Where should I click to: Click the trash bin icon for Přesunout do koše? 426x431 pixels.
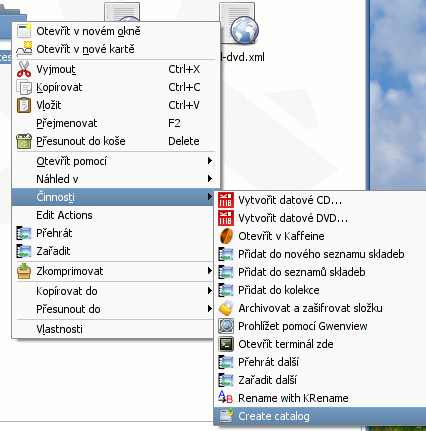[x=24, y=141]
